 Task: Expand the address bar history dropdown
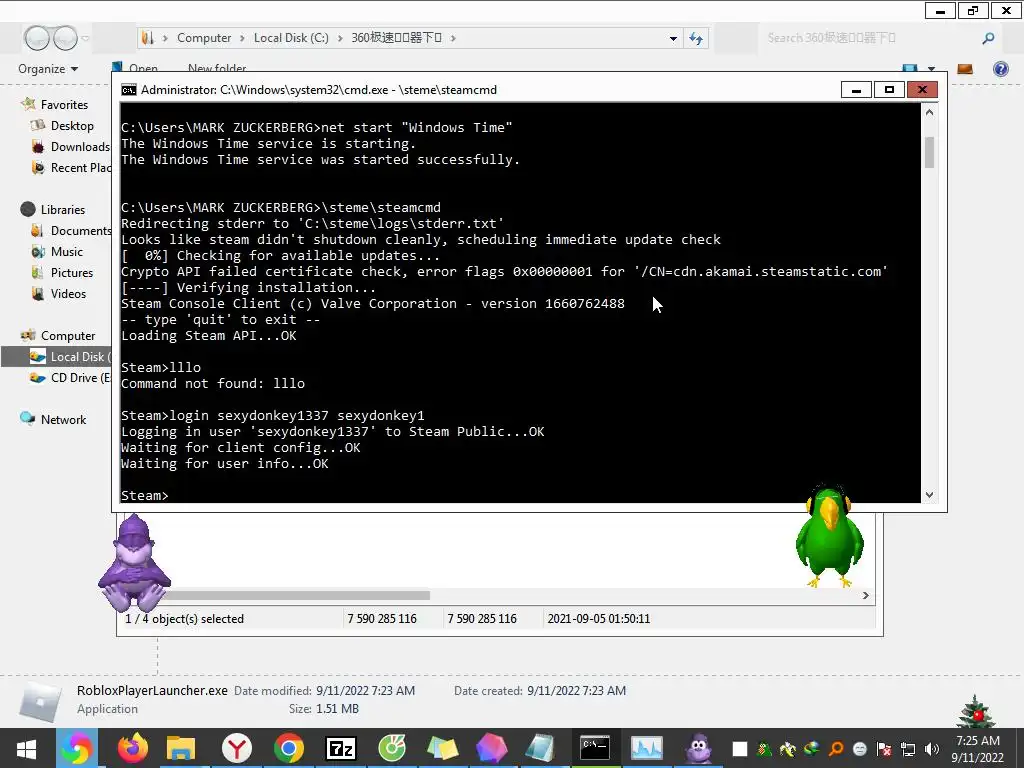coord(673,39)
